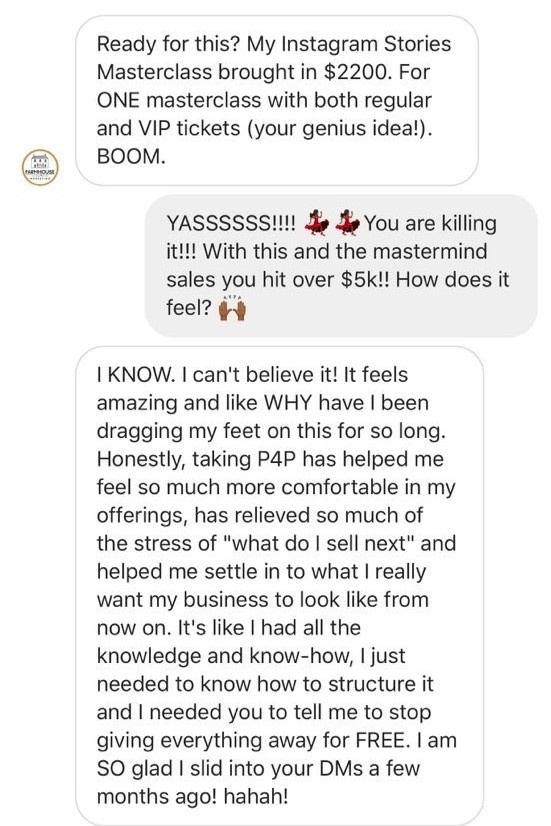Tap the raised hands emoji

pyautogui.click(x=232, y=308)
